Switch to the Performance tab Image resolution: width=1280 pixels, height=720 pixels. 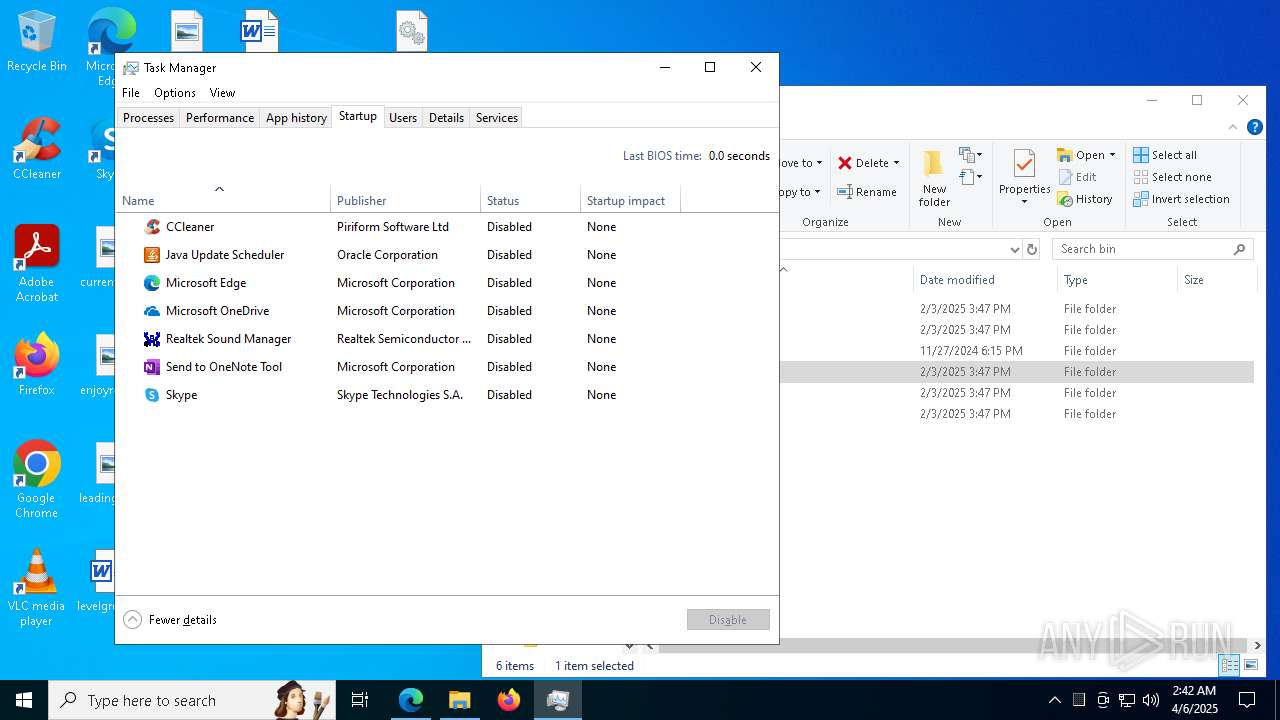pos(220,118)
